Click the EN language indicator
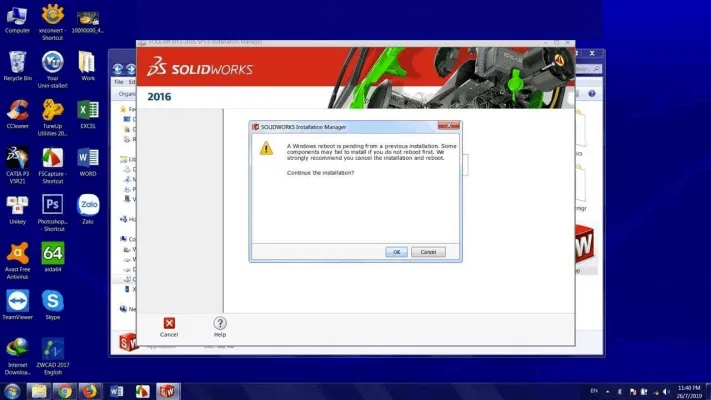The height and width of the screenshot is (400, 711). point(594,391)
